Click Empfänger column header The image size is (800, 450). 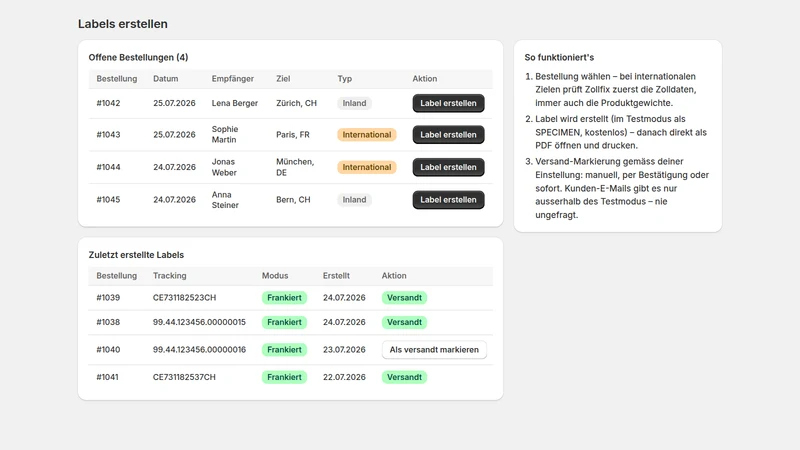(x=233, y=79)
